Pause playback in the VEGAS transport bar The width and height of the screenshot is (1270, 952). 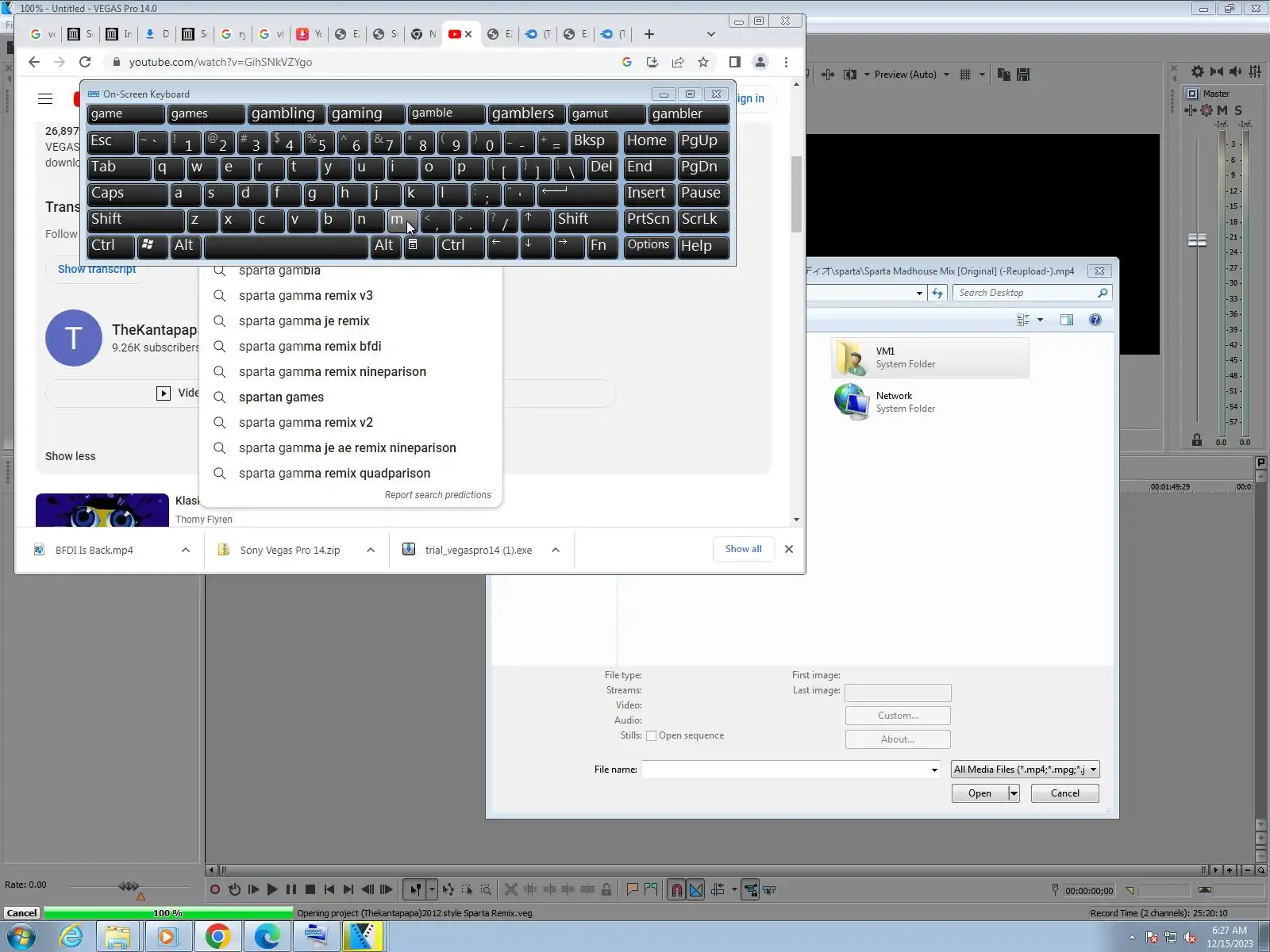[291, 890]
